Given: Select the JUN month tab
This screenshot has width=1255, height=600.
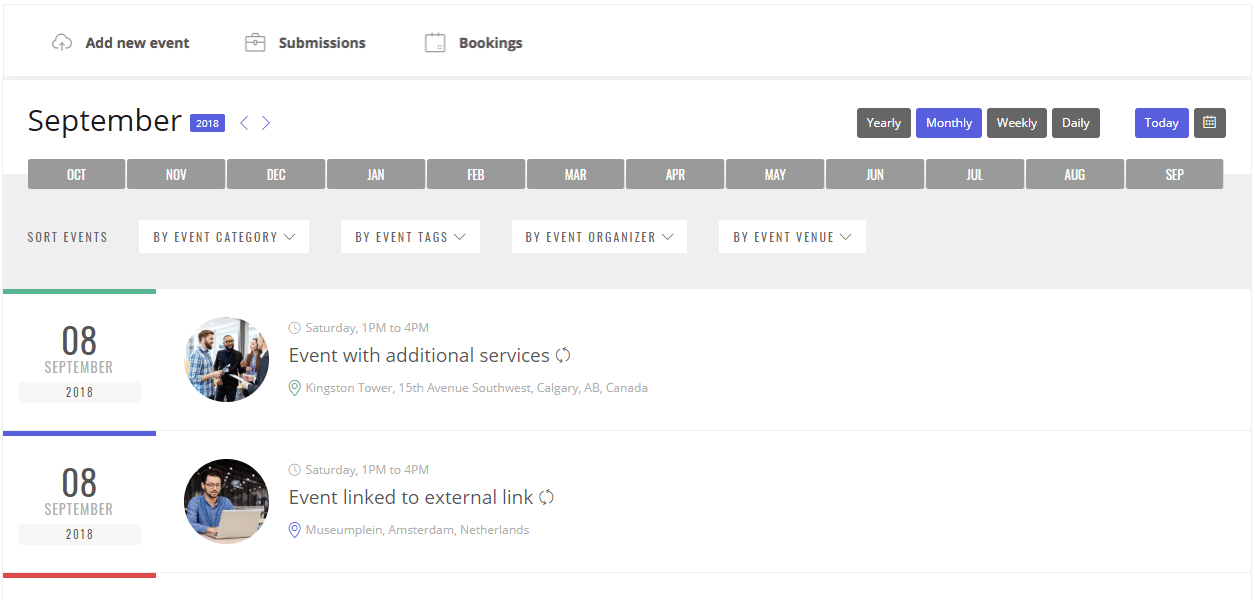Looking at the screenshot, I should pyautogui.click(x=875, y=174).
